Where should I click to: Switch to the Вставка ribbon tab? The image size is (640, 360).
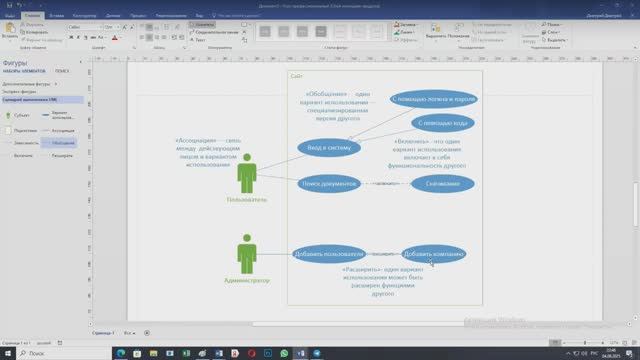pyautogui.click(x=57, y=16)
